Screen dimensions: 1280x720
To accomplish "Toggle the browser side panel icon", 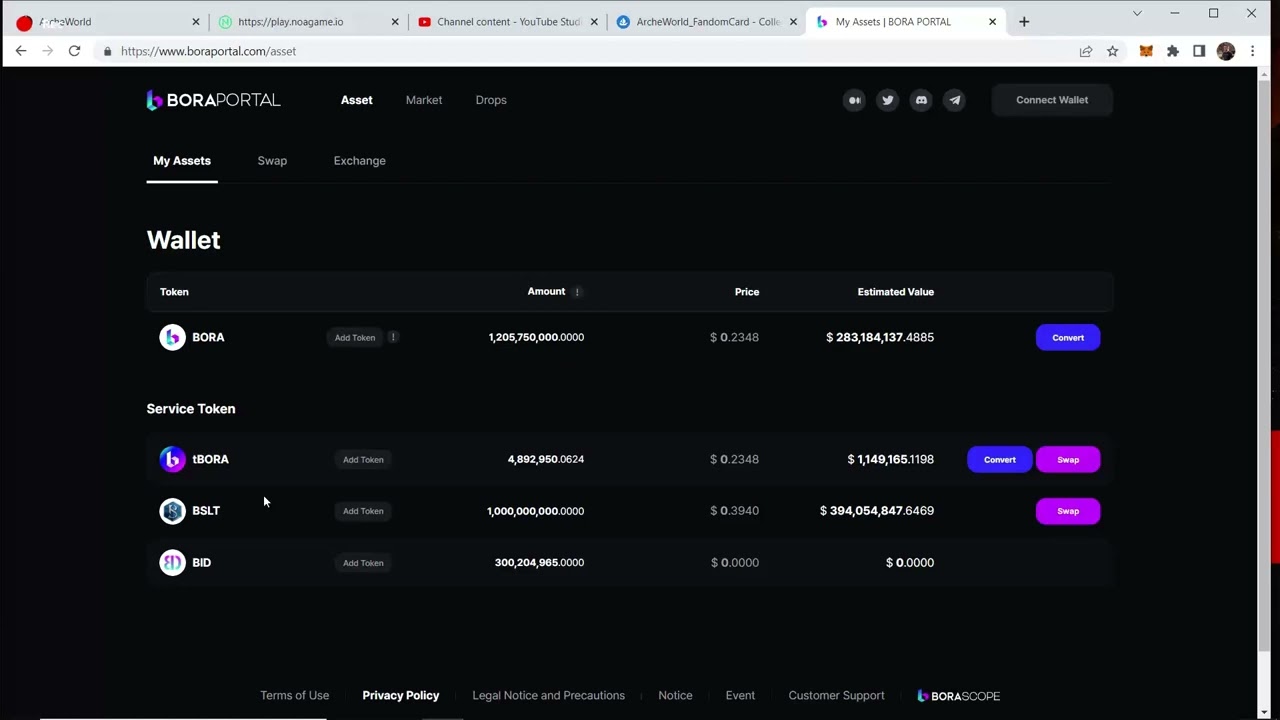I will pyautogui.click(x=1199, y=51).
